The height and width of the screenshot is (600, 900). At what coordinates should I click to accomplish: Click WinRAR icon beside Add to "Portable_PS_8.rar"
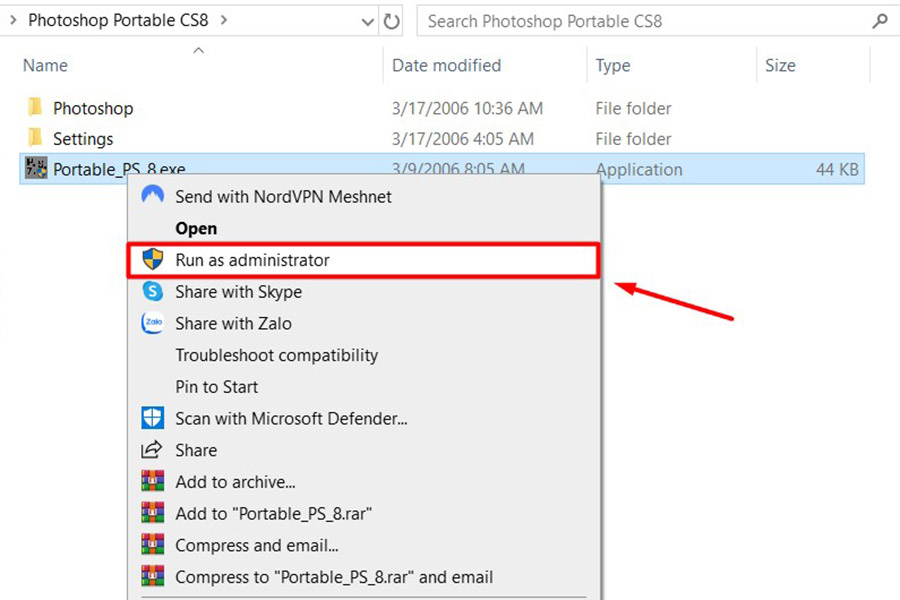tap(153, 513)
